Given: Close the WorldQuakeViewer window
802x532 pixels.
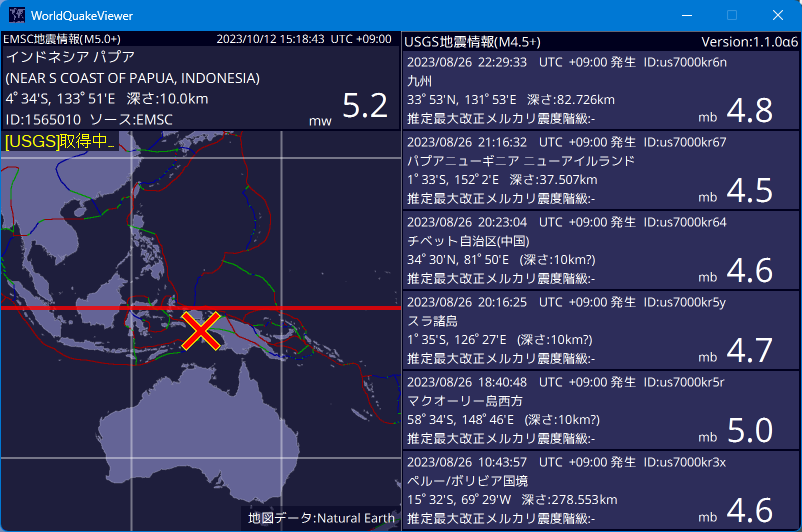Looking at the screenshot, I should 778,16.
